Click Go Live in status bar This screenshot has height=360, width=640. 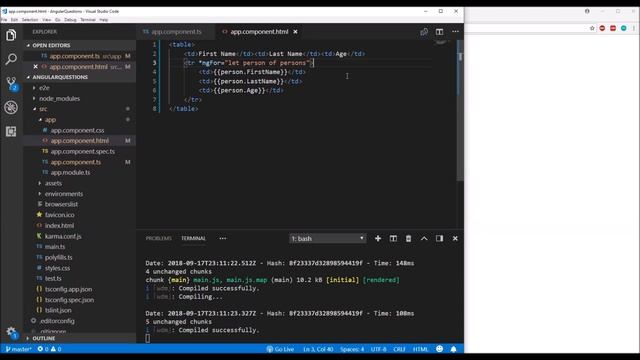280,349
